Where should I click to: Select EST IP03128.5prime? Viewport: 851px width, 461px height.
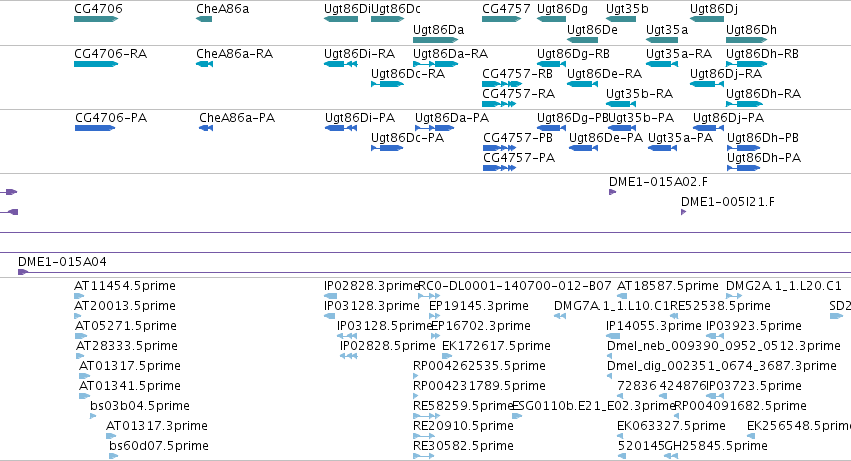click(347, 336)
